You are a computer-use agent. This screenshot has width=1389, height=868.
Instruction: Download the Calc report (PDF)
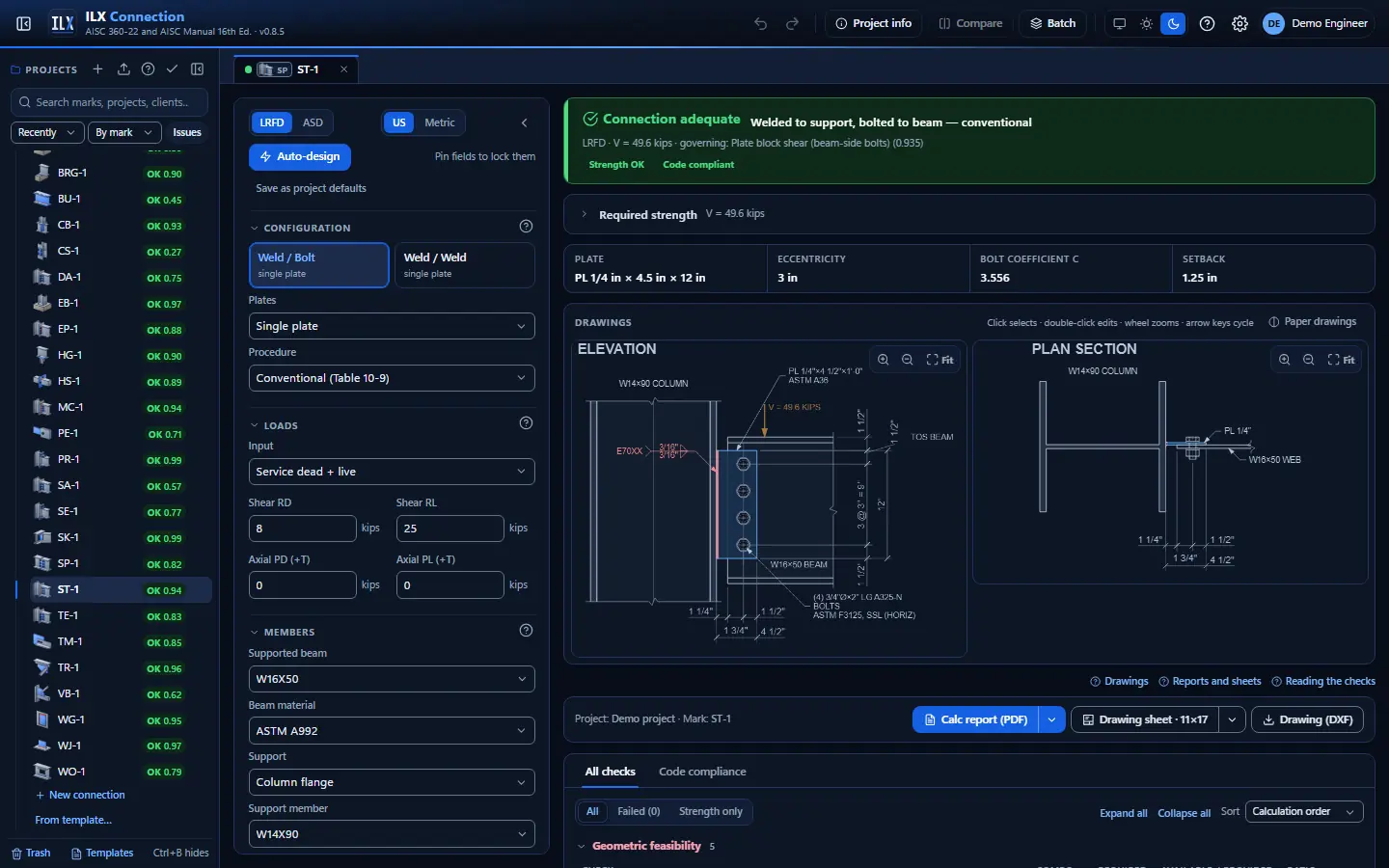[975, 719]
